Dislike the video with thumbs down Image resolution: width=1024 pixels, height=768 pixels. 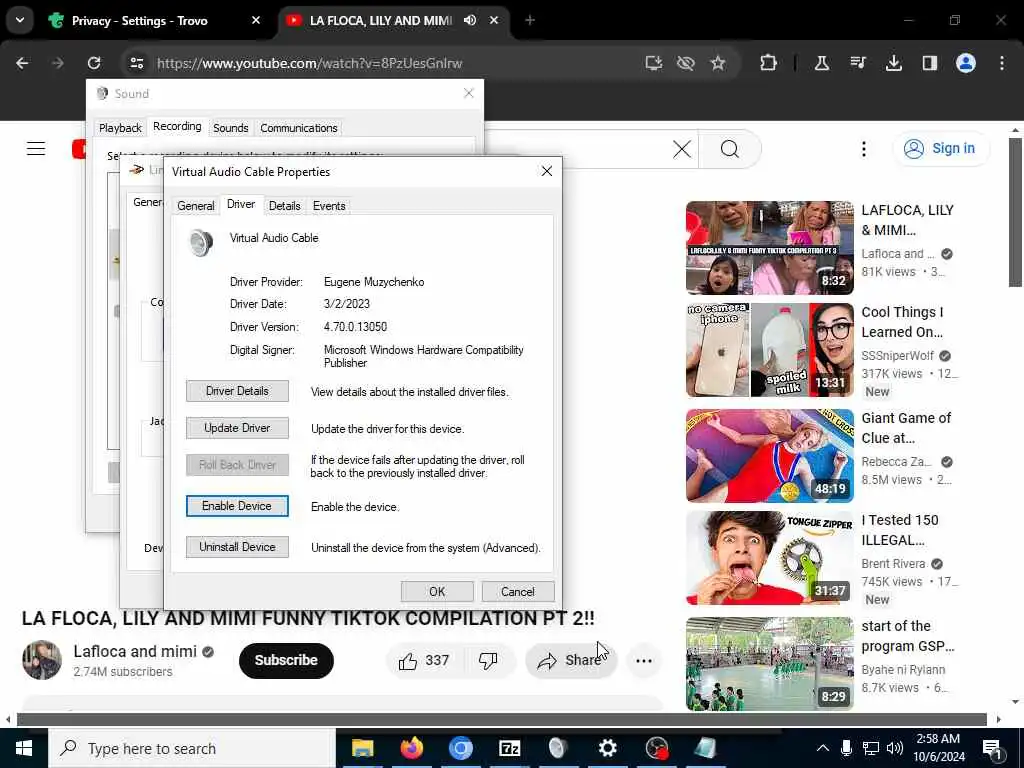[488, 661]
